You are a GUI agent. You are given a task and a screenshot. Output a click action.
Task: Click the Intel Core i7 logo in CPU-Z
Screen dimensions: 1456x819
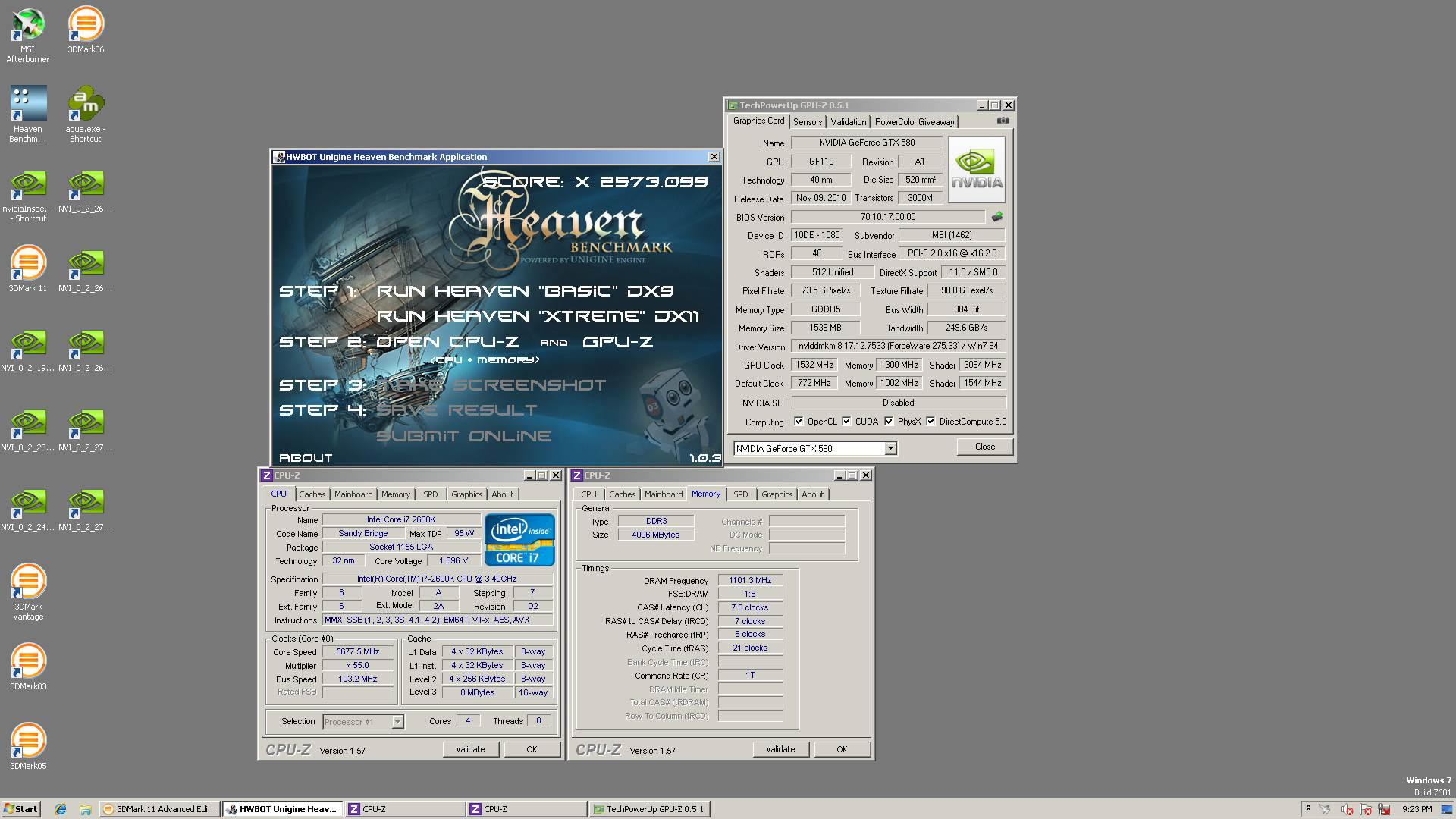point(519,539)
